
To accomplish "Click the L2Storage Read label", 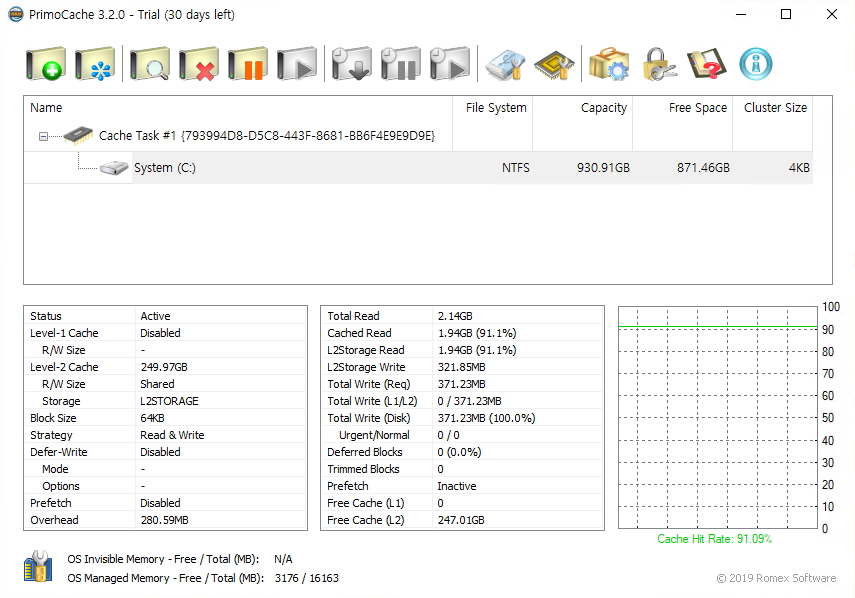I will point(366,350).
